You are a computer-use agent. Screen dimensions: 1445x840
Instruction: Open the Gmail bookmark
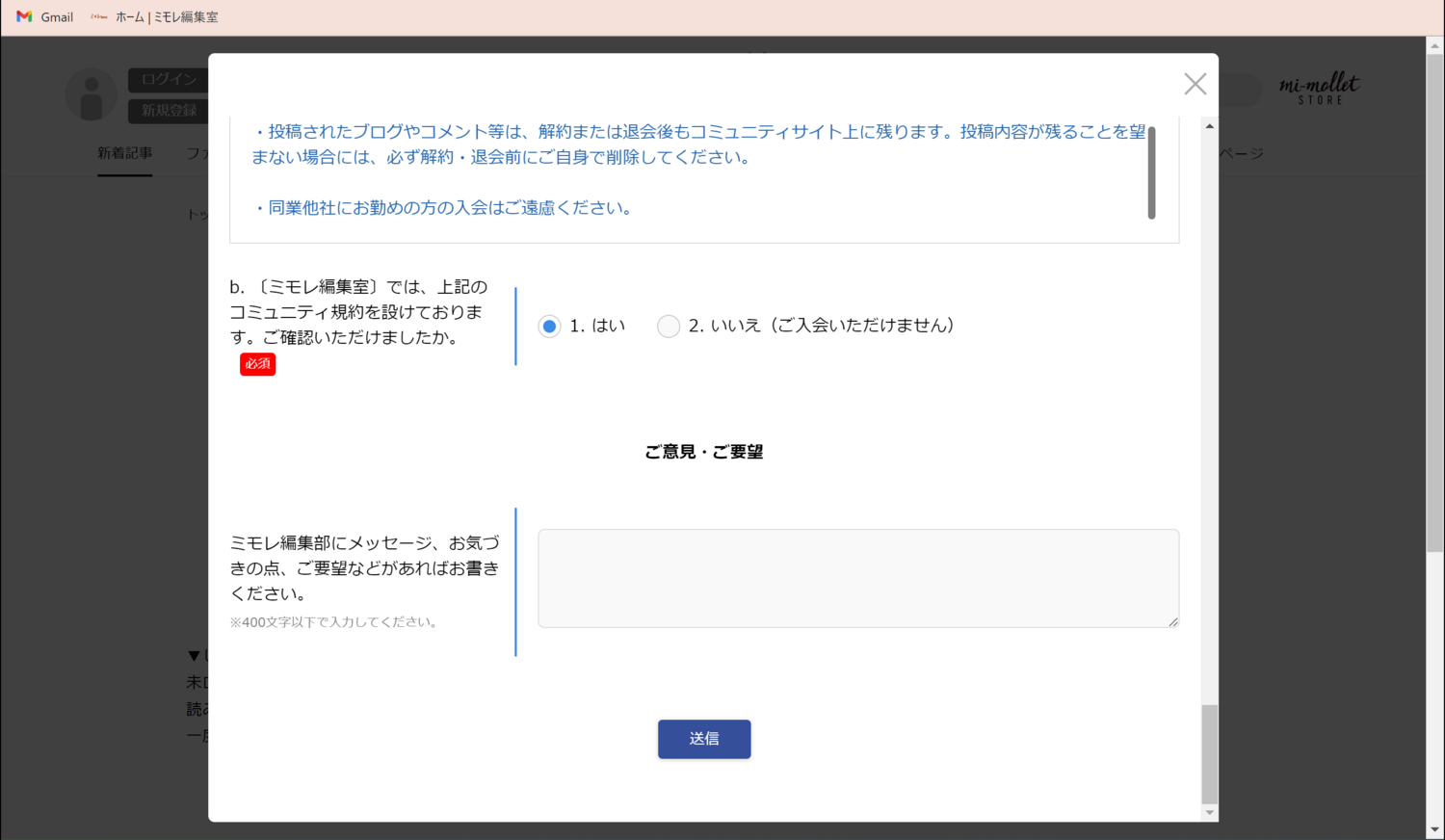coord(45,17)
